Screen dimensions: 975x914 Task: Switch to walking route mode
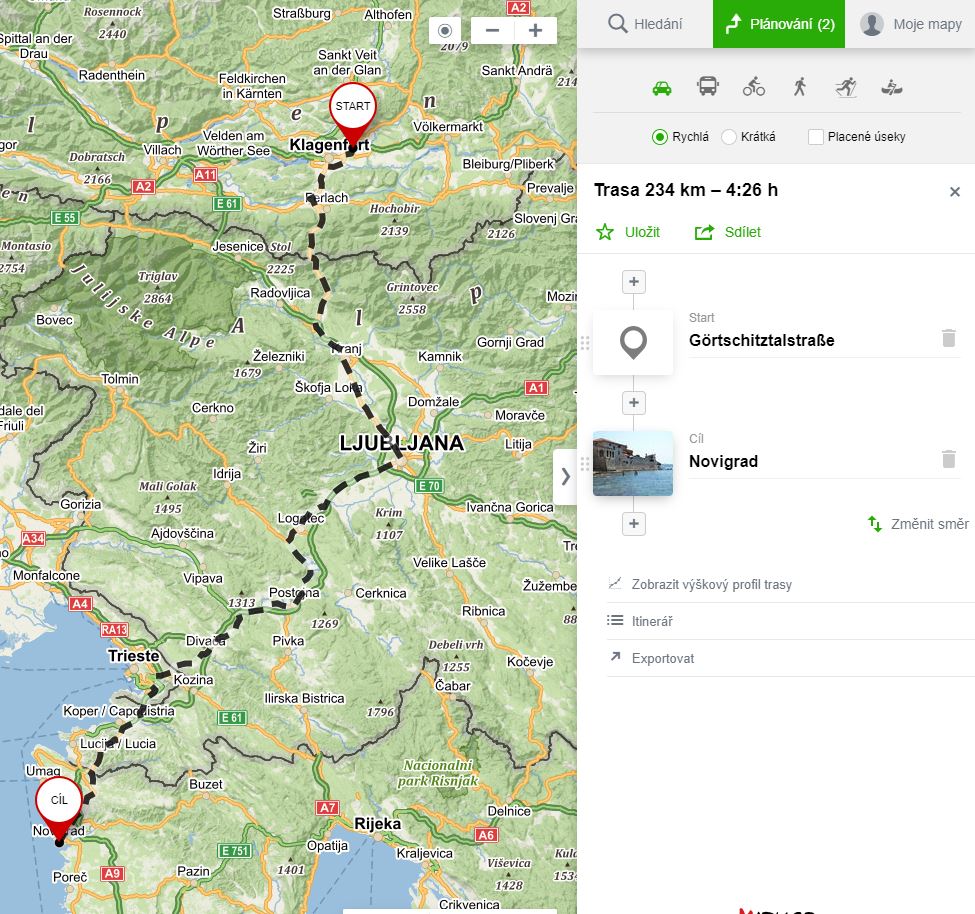(799, 87)
